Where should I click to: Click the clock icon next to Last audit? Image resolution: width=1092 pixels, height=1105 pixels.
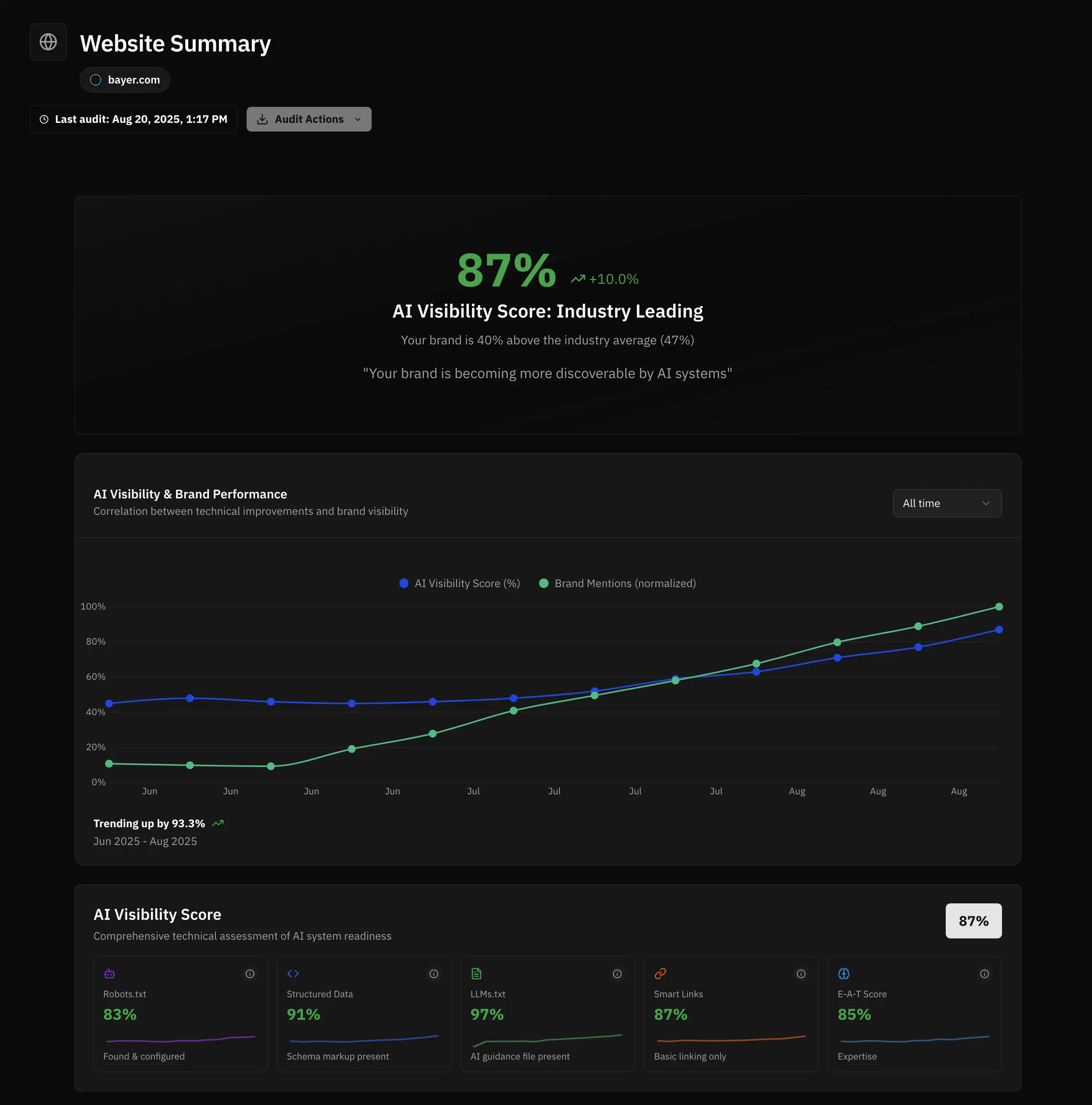(x=44, y=119)
